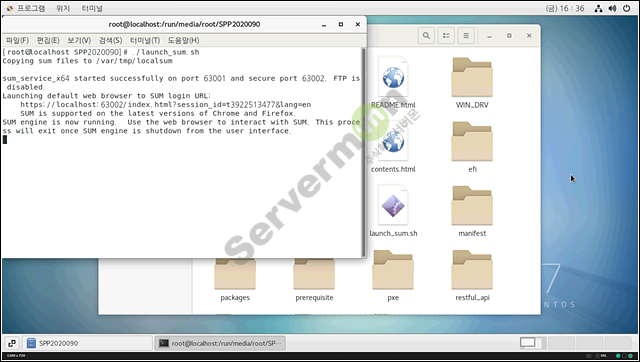Switch to SPP2020090 taskbar window
The width and height of the screenshot is (640, 362).
(87, 343)
